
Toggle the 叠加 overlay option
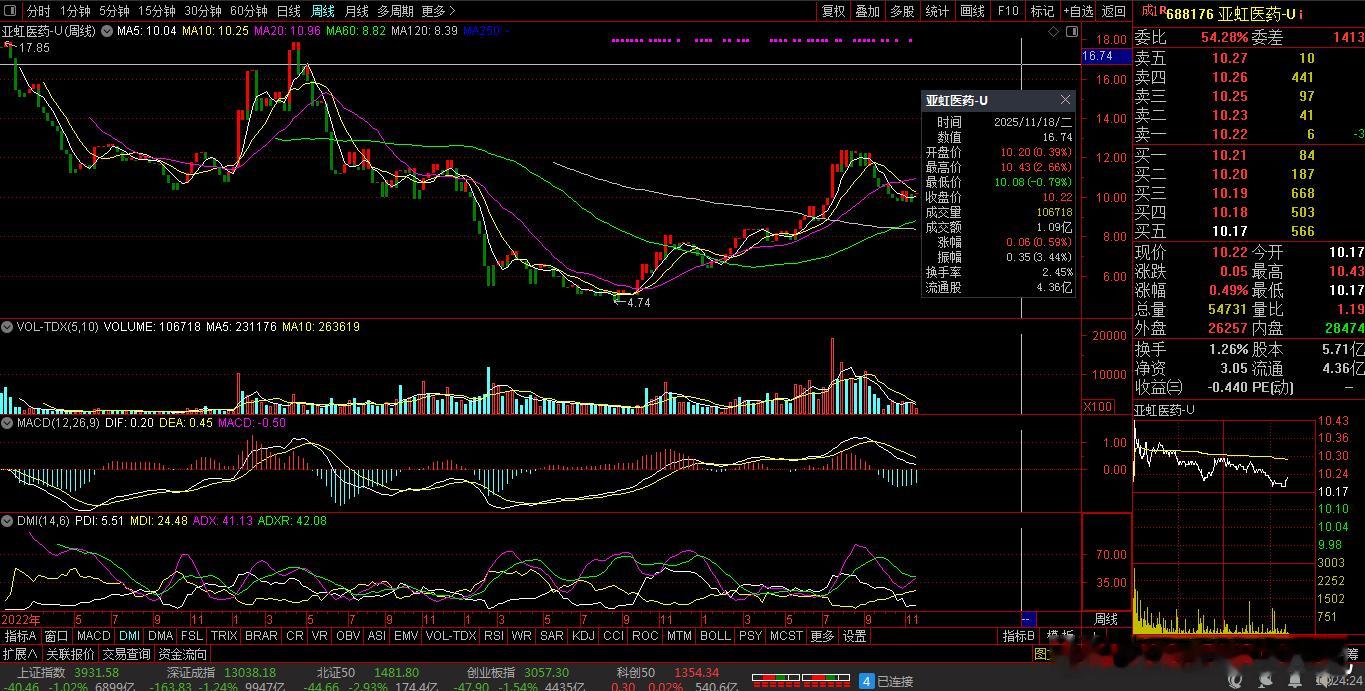[x=867, y=11]
